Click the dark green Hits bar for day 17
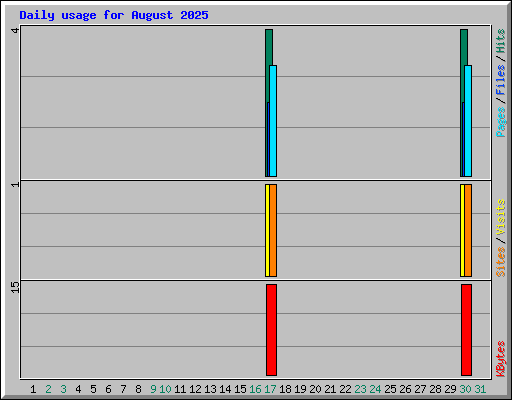 point(269,47)
